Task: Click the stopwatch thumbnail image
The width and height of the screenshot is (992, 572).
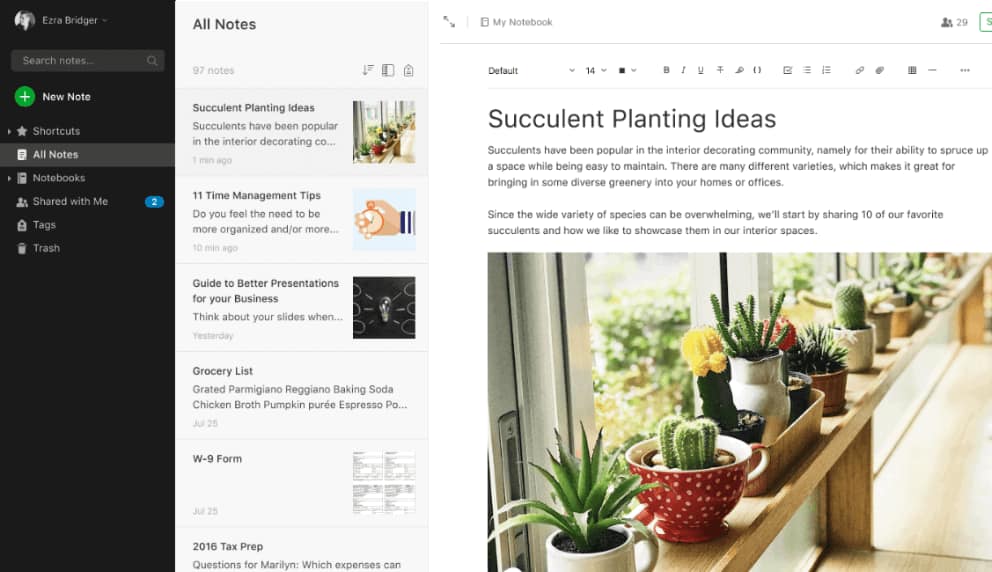Action: coord(384,220)
